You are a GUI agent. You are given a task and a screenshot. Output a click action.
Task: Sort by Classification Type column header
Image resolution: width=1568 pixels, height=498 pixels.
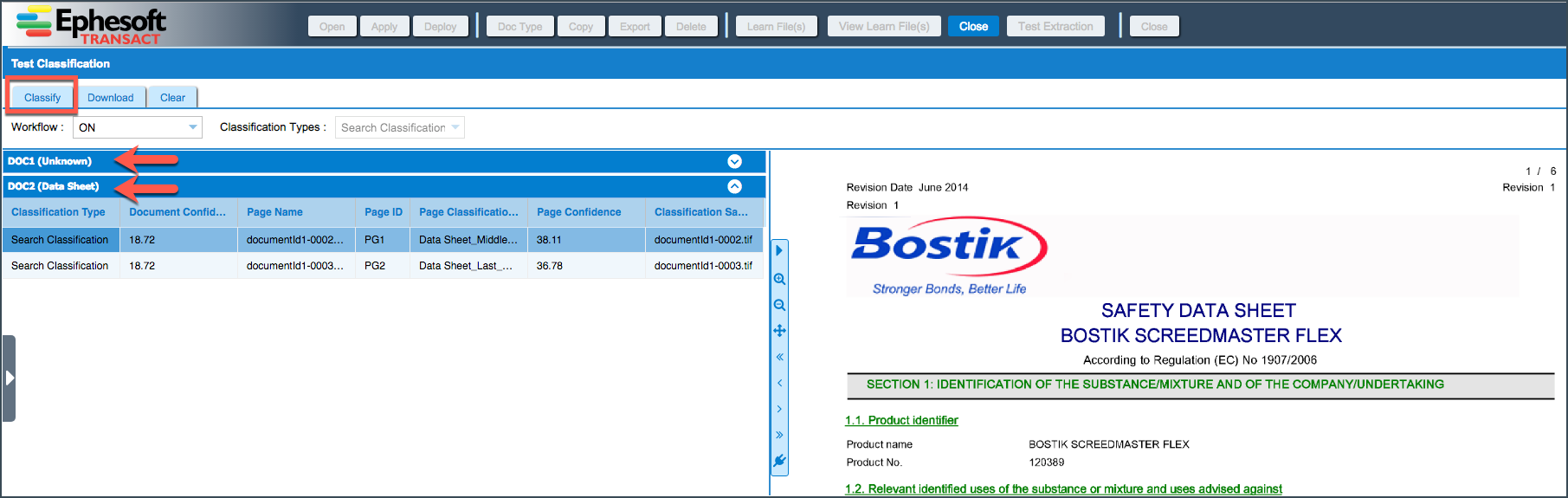click(x=61, y=212)
